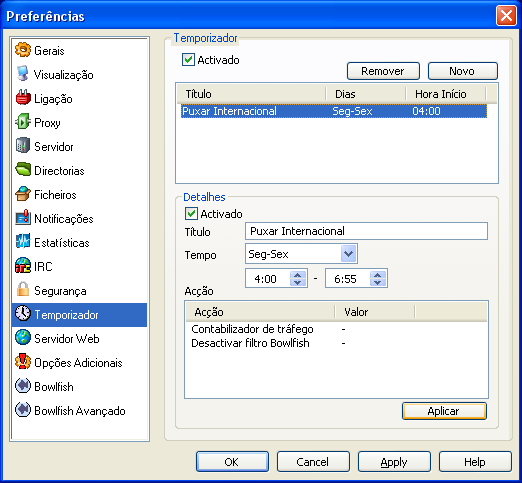Open the Estatísticas chart icon

(23, 242)
